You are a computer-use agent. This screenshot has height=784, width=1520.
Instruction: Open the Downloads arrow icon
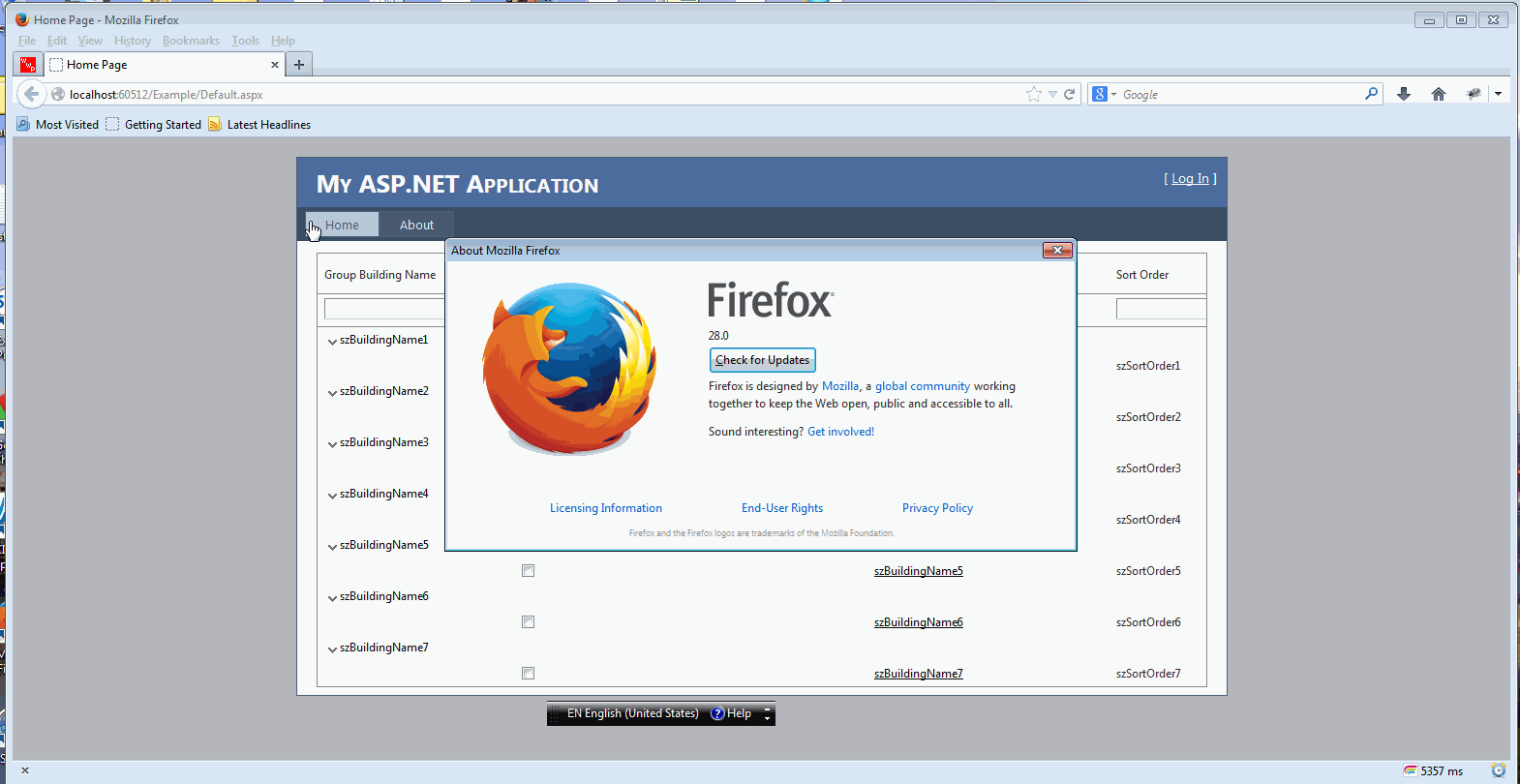[x=1404, y=94]
